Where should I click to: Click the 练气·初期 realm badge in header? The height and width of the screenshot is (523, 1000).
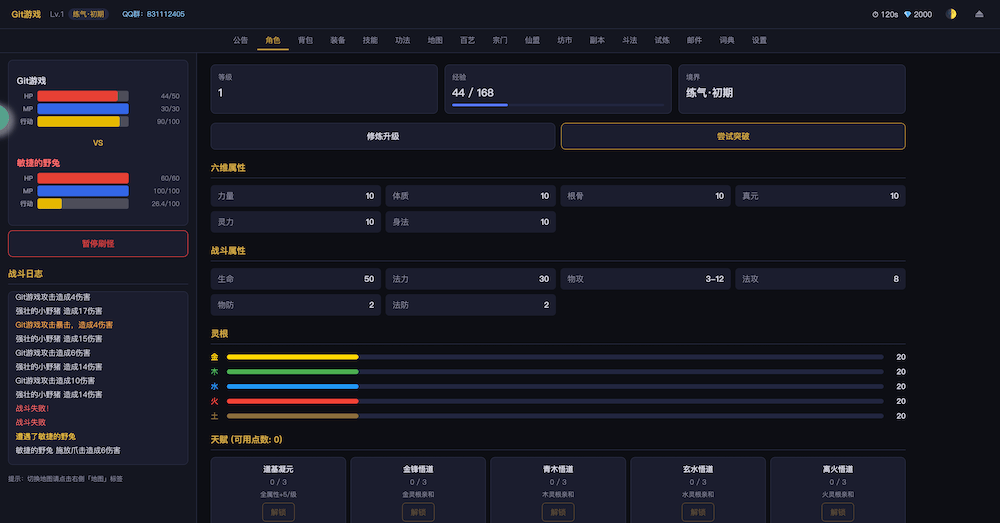[90, 14]
